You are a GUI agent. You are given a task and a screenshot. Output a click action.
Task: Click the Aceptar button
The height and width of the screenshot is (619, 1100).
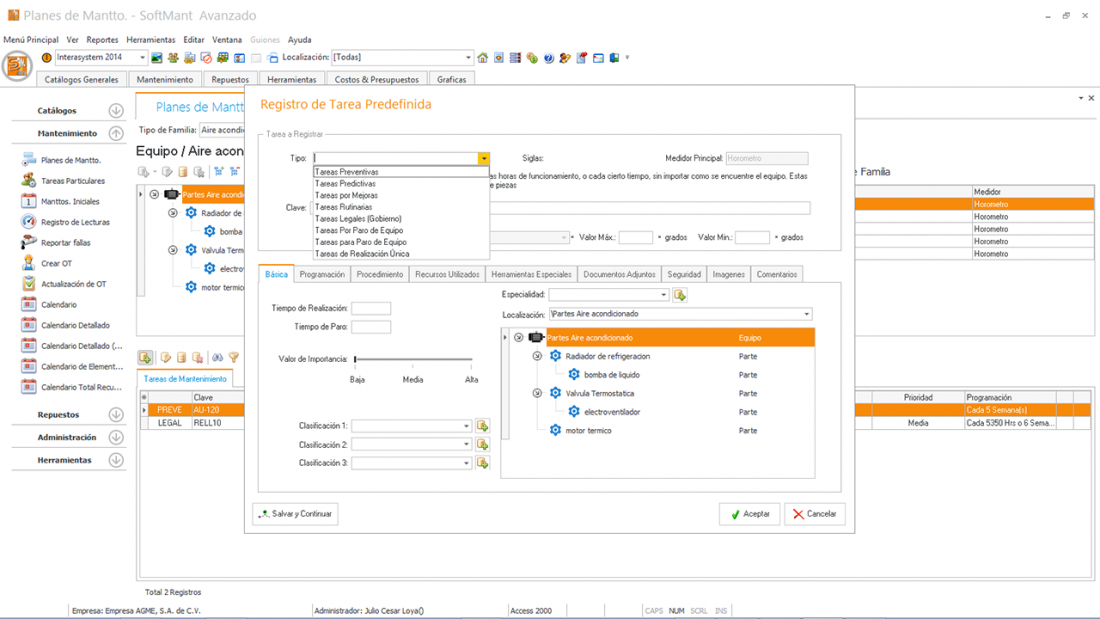(x=749, y=514)
